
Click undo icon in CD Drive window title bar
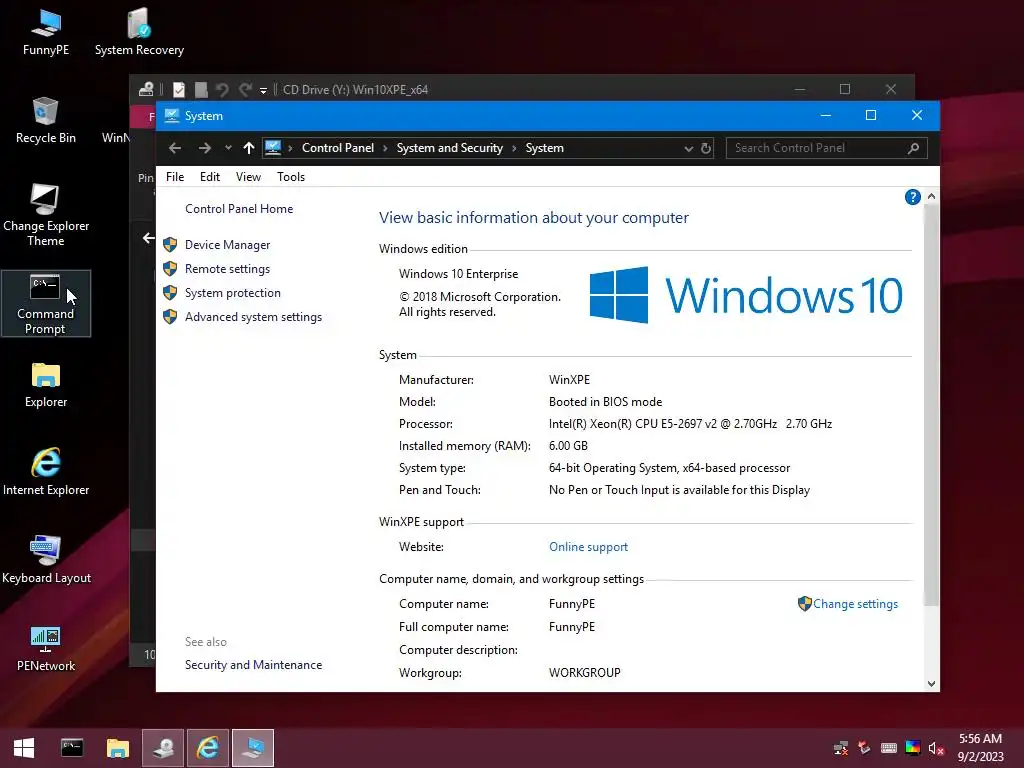[x=223, y=89]
